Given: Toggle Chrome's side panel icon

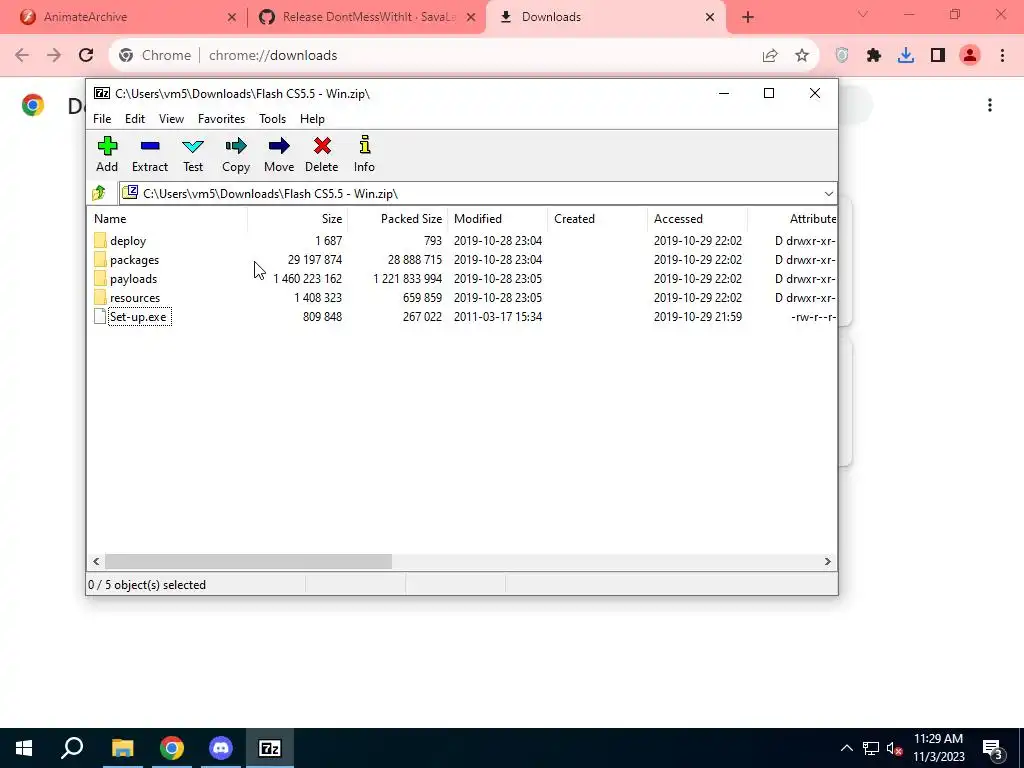Looking at the screenshot, I should click(938, 56).
